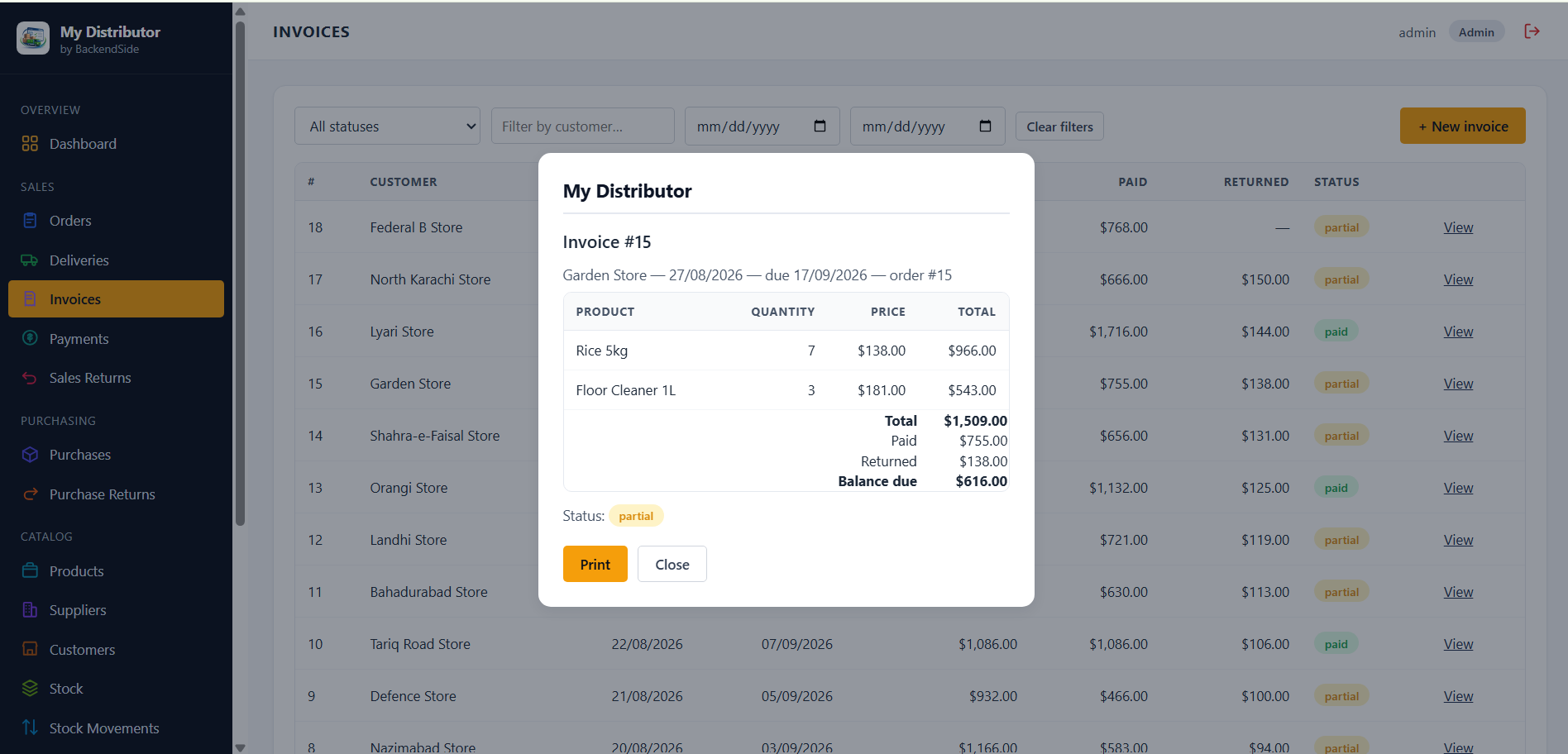Image resolution: width=1568 pixels, height=754 pixels.
Task: Open Sales Returns page
Action: pyautogui.click(x=116, y=378)
